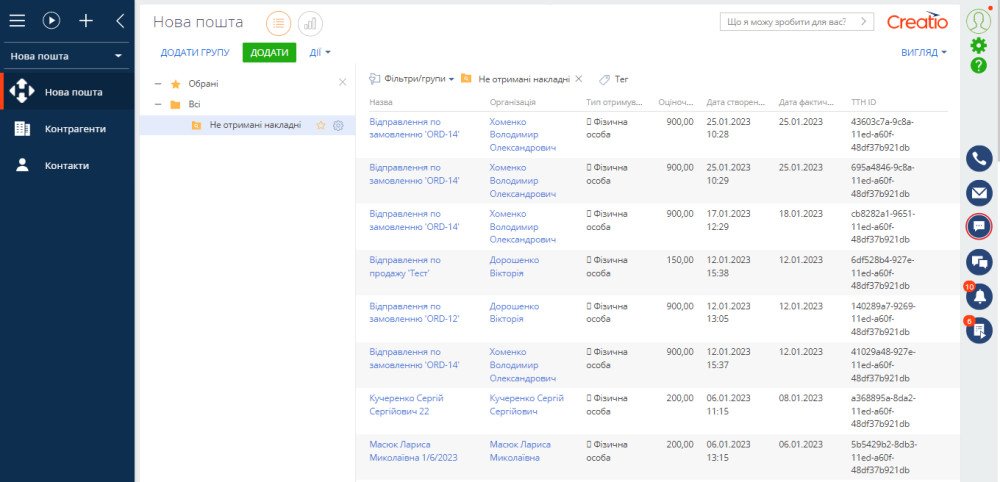
Task: Remove 'Не отримані накладні' filter with X
Action: point(578,79)
